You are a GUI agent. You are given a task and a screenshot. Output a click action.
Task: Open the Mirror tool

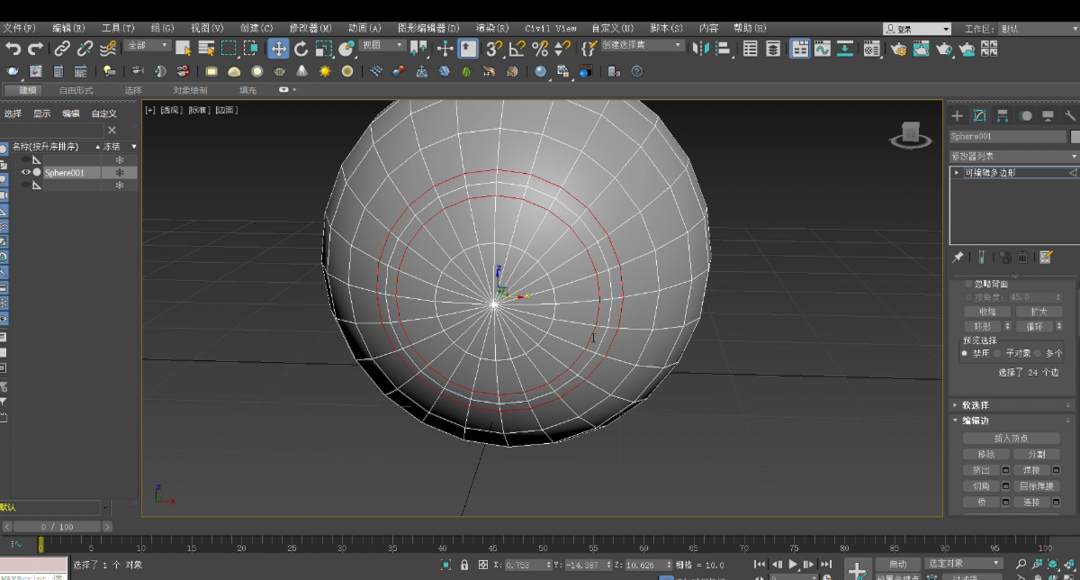(x=700, y=48)
